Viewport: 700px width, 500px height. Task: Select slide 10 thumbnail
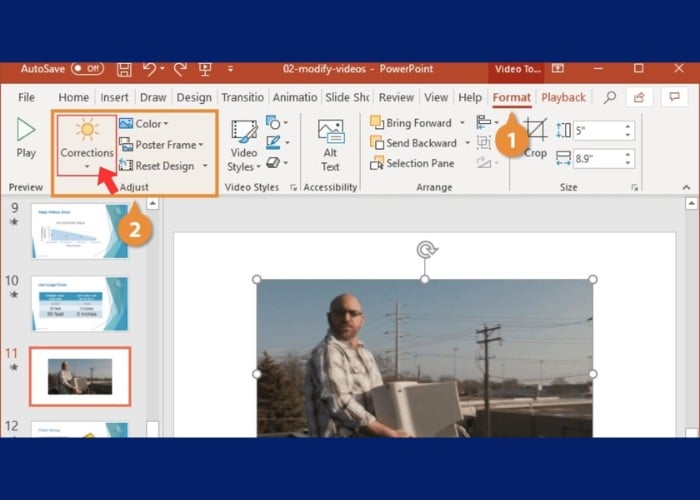point(79,303)
